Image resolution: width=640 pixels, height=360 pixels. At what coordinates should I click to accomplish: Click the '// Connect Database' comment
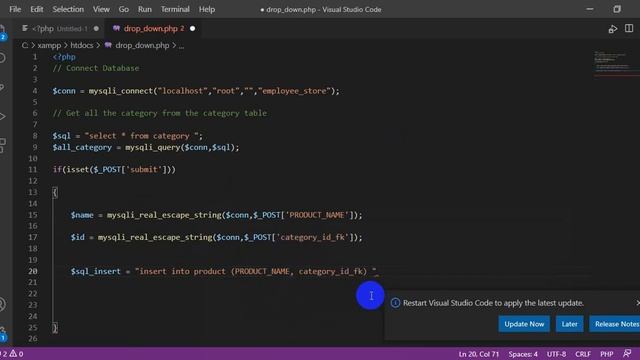click(96, 68)
